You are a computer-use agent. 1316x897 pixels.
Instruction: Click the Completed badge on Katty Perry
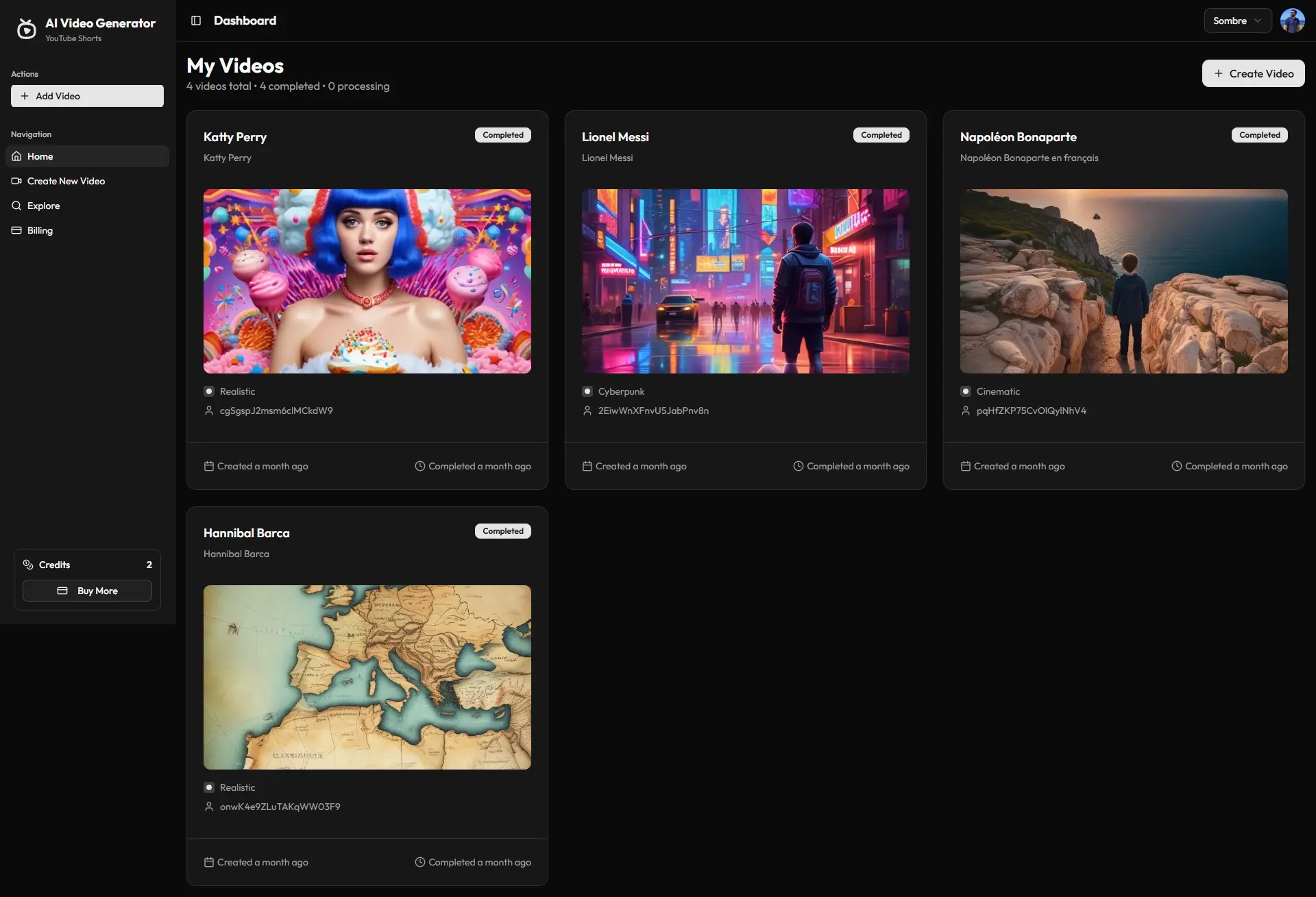tap(503, 135)
